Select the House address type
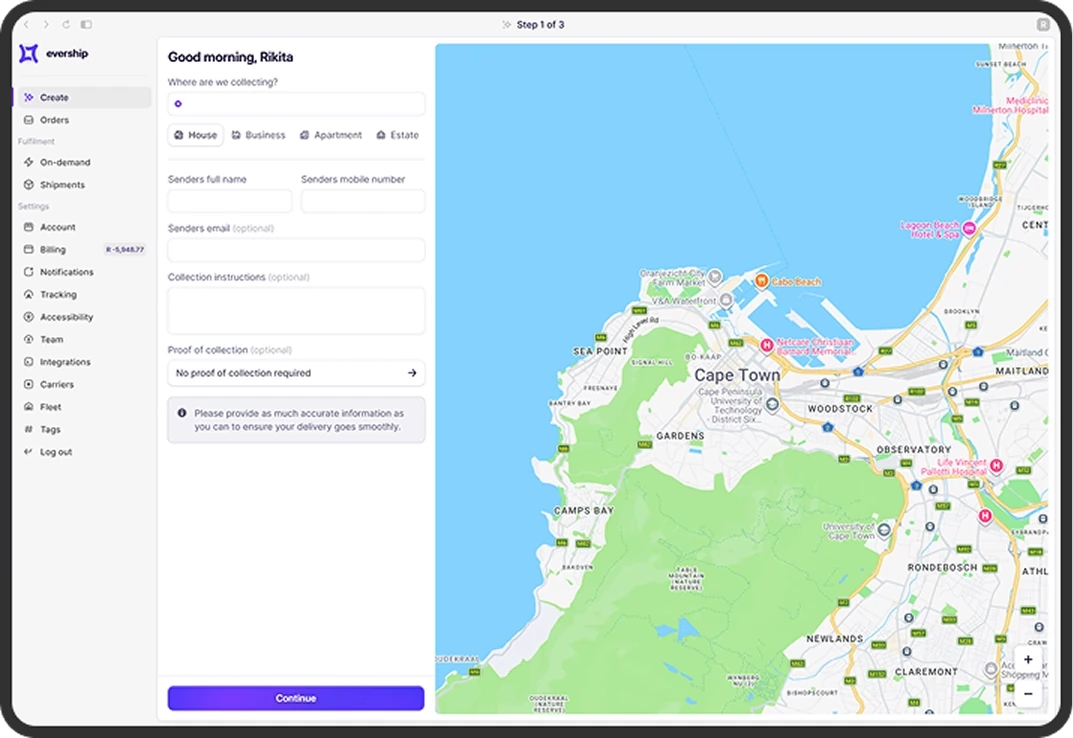The width and height of the screenshot is (1073, 738). 195,135
